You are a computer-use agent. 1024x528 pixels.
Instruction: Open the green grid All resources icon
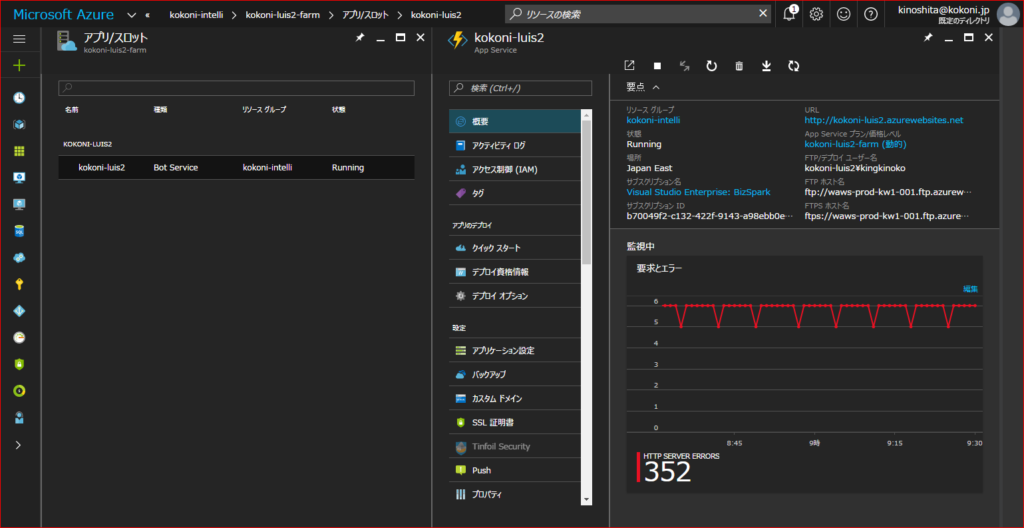coord(19,151)
